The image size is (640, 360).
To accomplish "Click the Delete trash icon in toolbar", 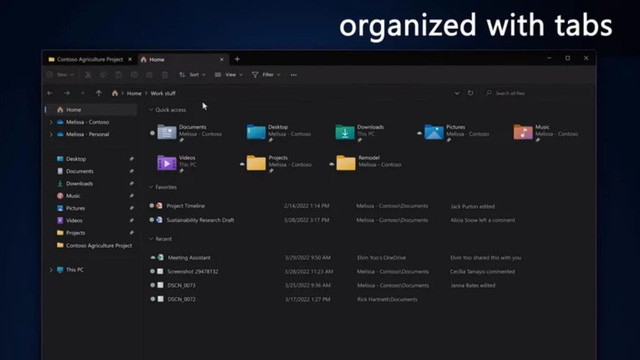I will tap(165, 75).
